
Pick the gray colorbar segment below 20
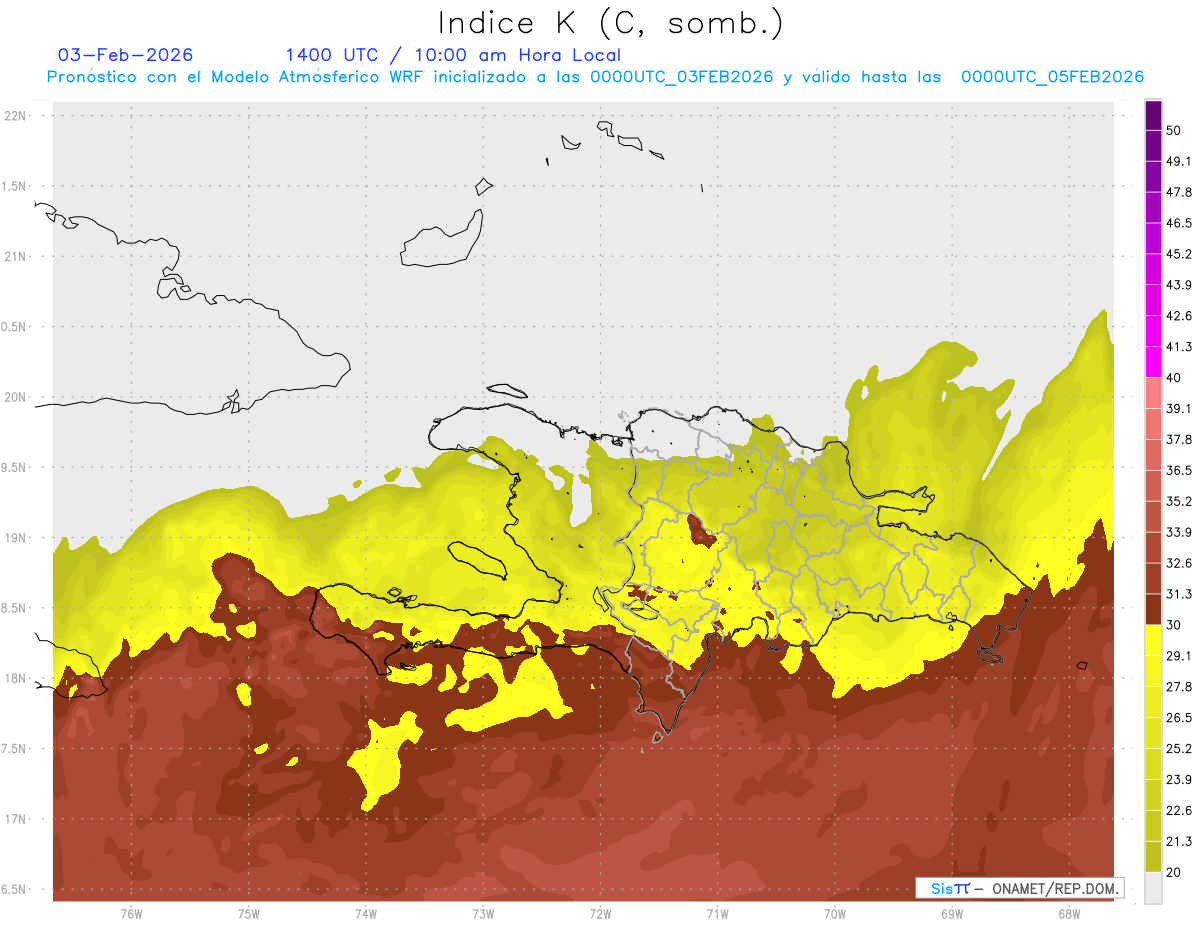(x=1154, y=887)
